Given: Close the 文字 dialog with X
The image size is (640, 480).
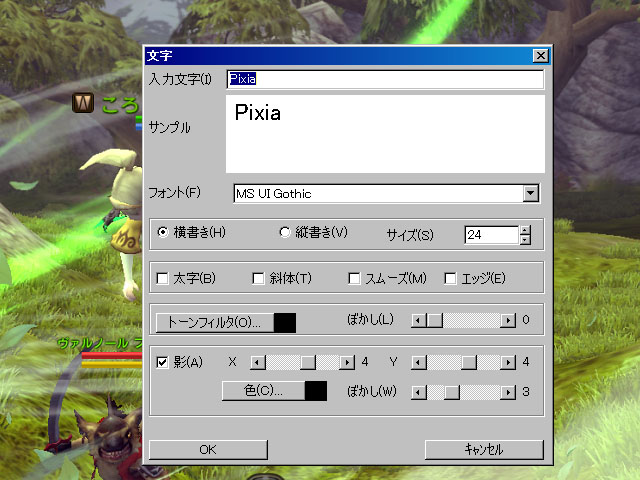Looking at the screenshot, I should coord(541,56).
